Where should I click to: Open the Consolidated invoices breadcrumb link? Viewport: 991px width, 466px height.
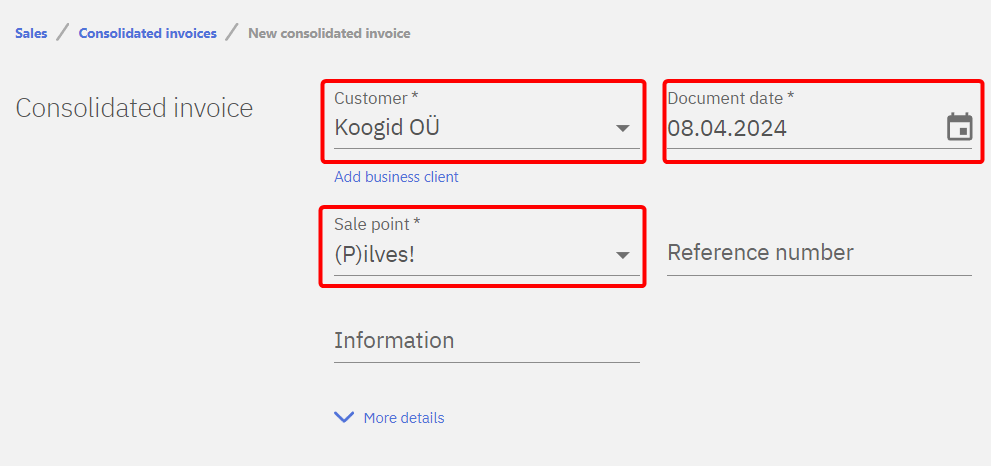point(147,33)
